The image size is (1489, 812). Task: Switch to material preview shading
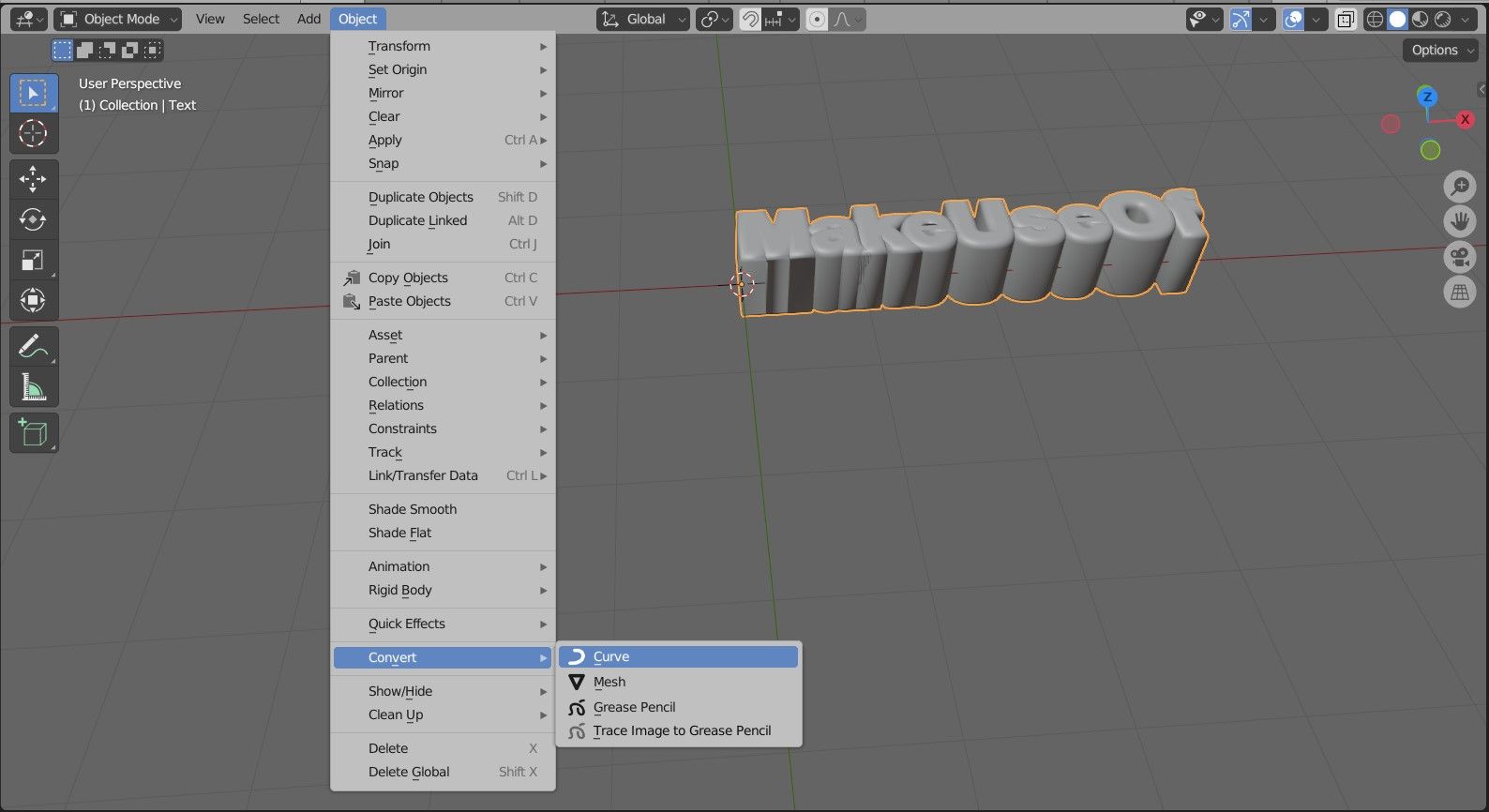(1420, 19)
